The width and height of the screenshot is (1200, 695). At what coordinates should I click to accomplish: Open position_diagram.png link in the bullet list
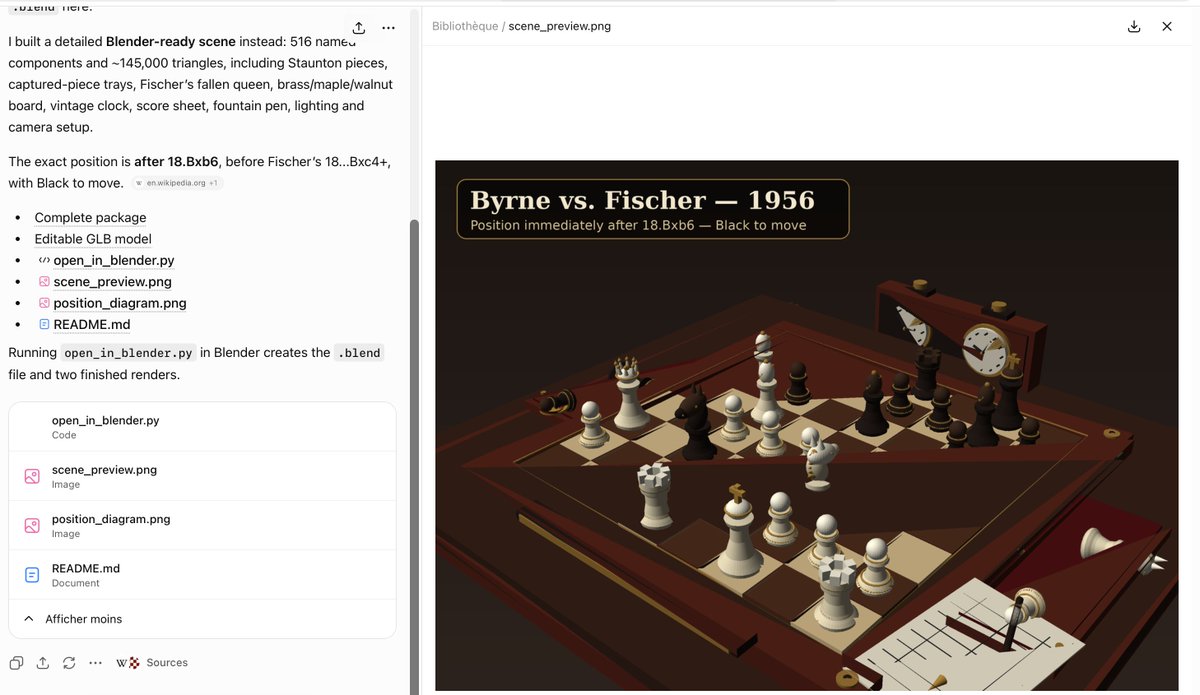point(120,303)
